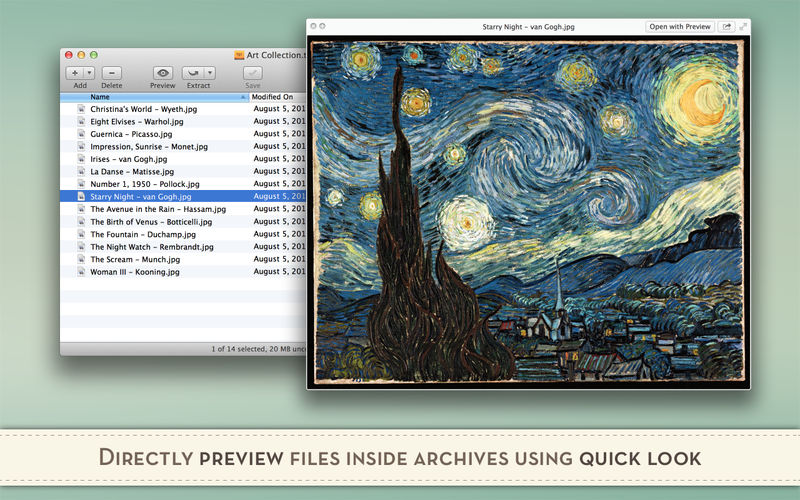Click the Add plus button
Screen dimensions: 800x500
pos(75,73)
